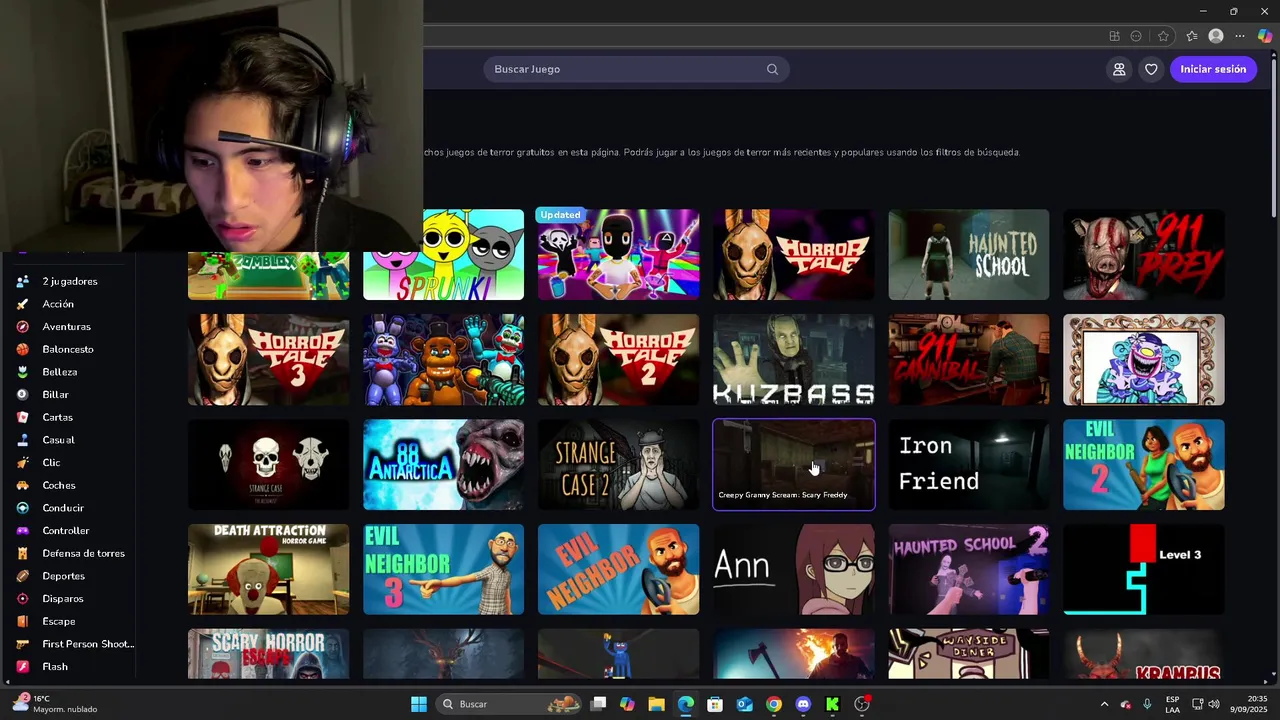Open the Strange Case 2 thumbnail
Screen dimensions: 1280x720
[x=618, y=464]
